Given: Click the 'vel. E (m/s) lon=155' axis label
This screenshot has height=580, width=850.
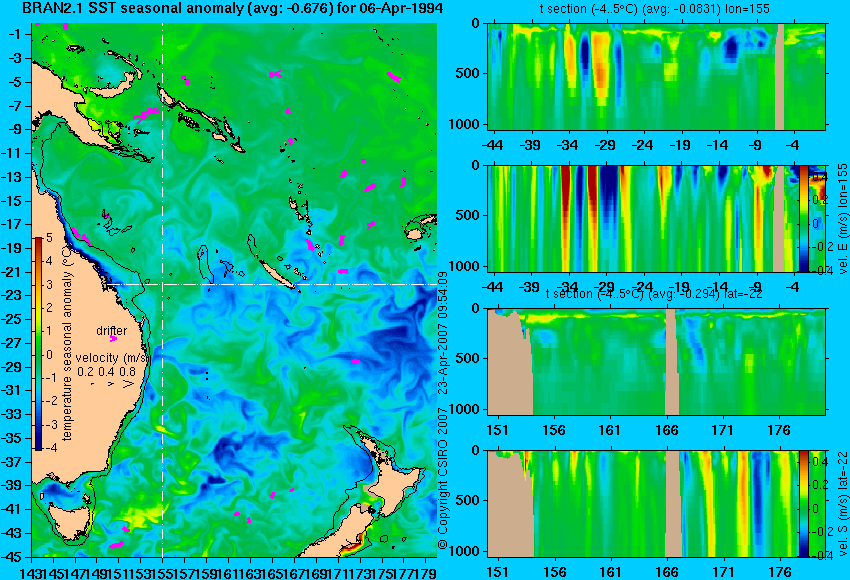Looking at the screenshot, I should click(x=842, y=218).
